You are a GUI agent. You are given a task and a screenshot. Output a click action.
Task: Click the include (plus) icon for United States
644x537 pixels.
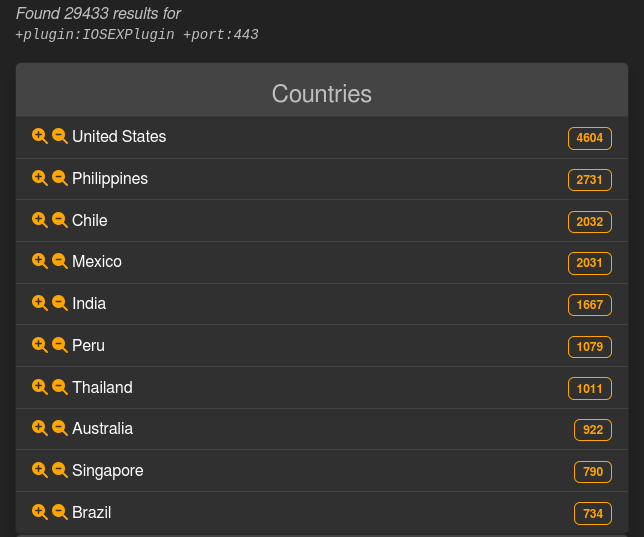(40, 136)
